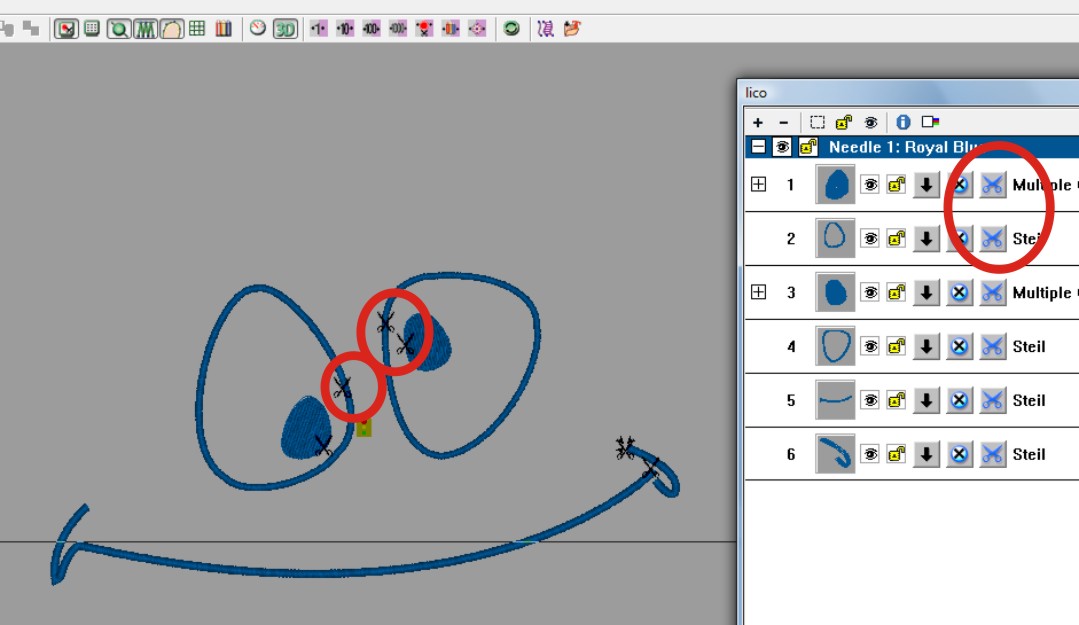Image resolution: width=1079 pixels, height=625 pixels.
Task: Toggle lock on Needle 1 Royal Blue
Action: click(x=808, y=147)
